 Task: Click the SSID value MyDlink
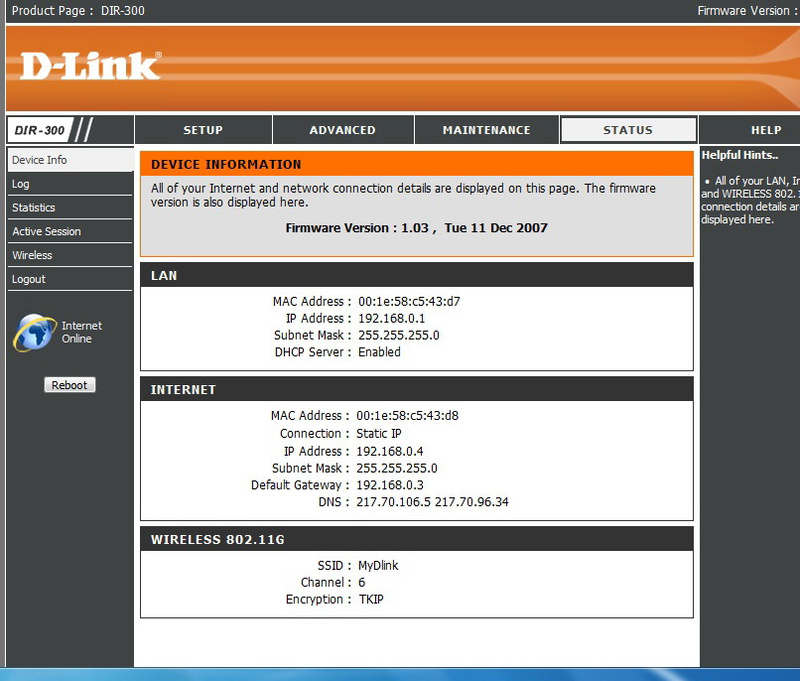click(x=378, y=566)
